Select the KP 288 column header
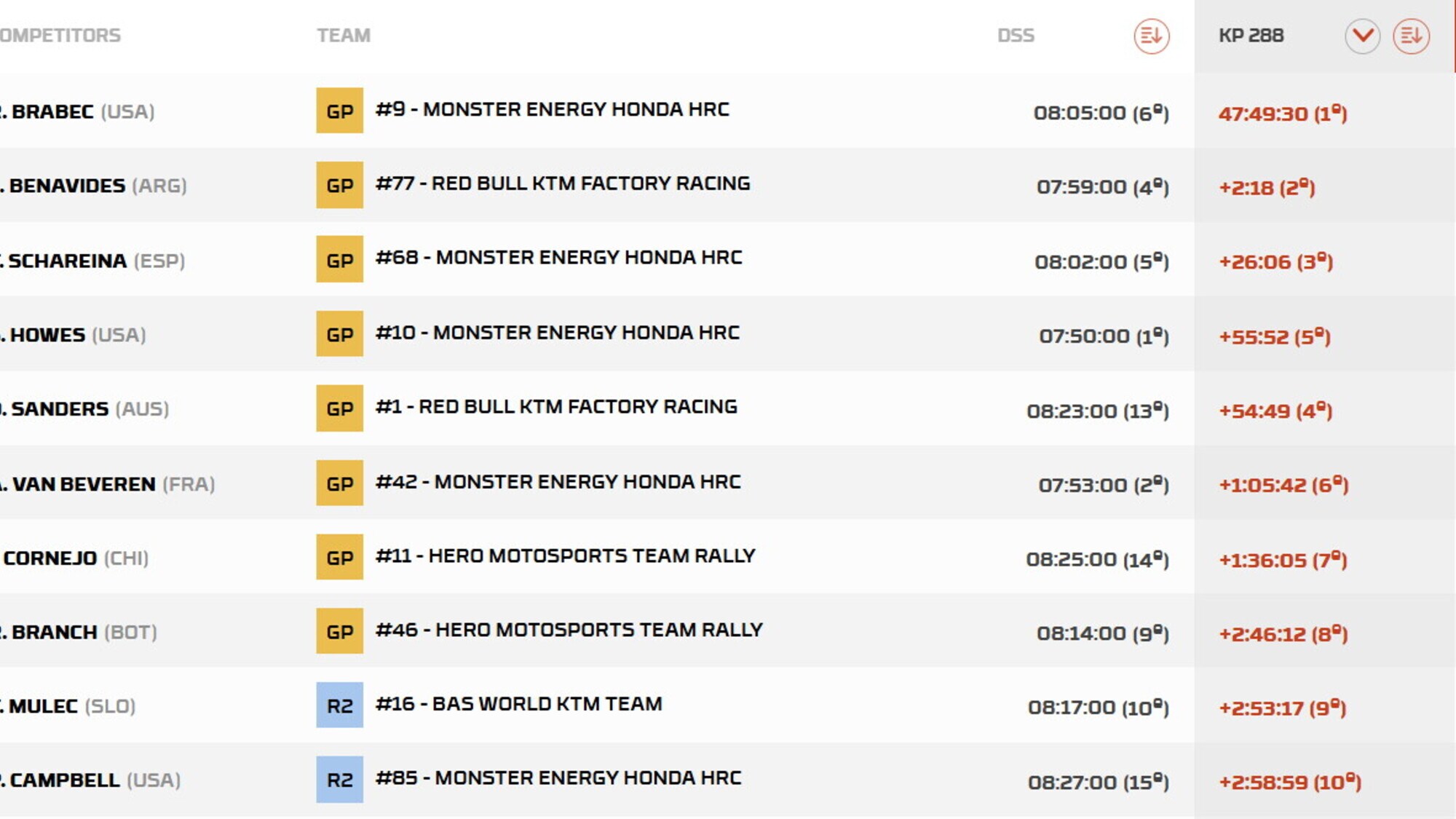The height and width of the screenshot is (819, 1456). pos(1251,36)
